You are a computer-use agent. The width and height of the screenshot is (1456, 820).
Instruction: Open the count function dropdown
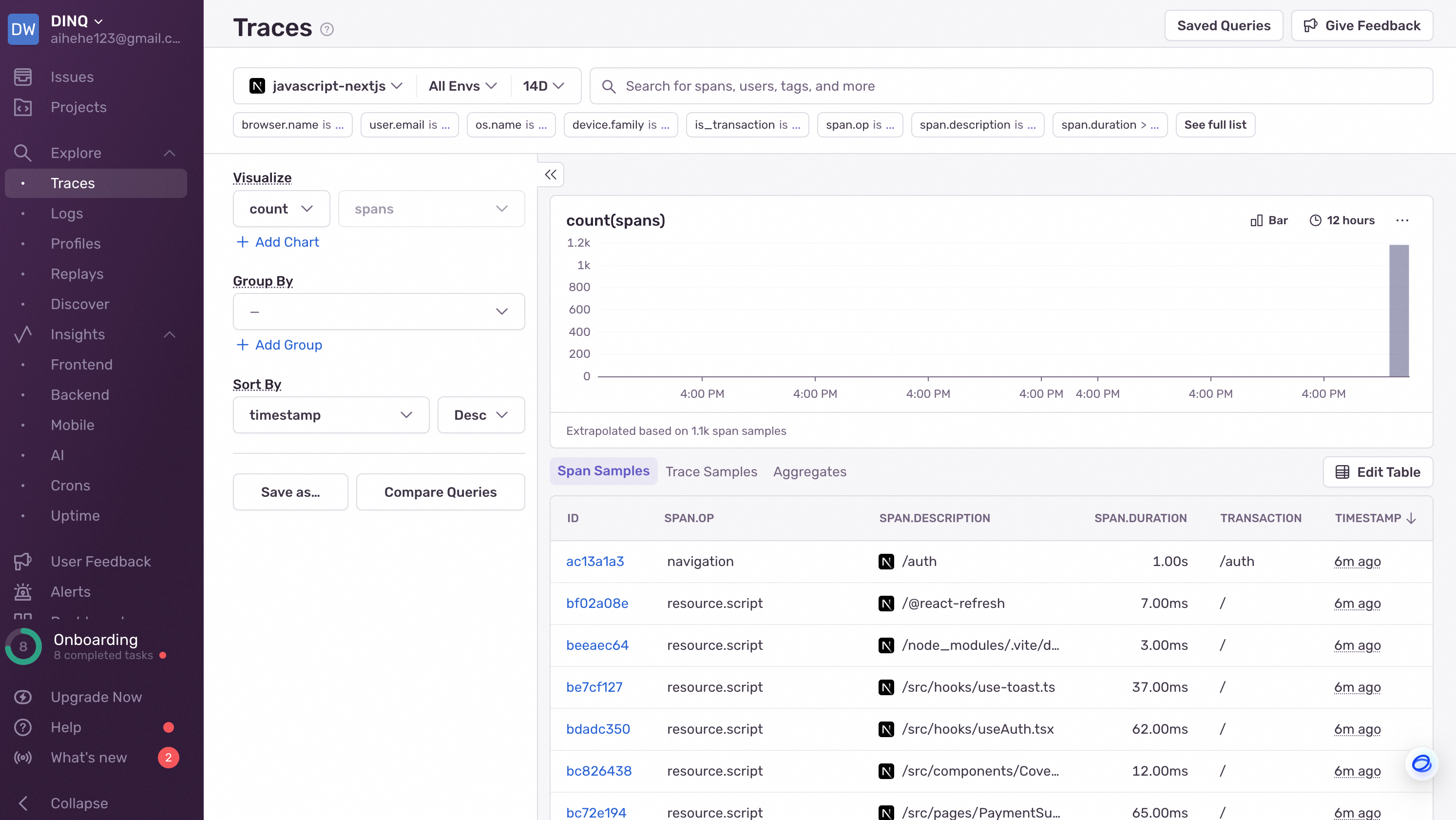point(282,209)
